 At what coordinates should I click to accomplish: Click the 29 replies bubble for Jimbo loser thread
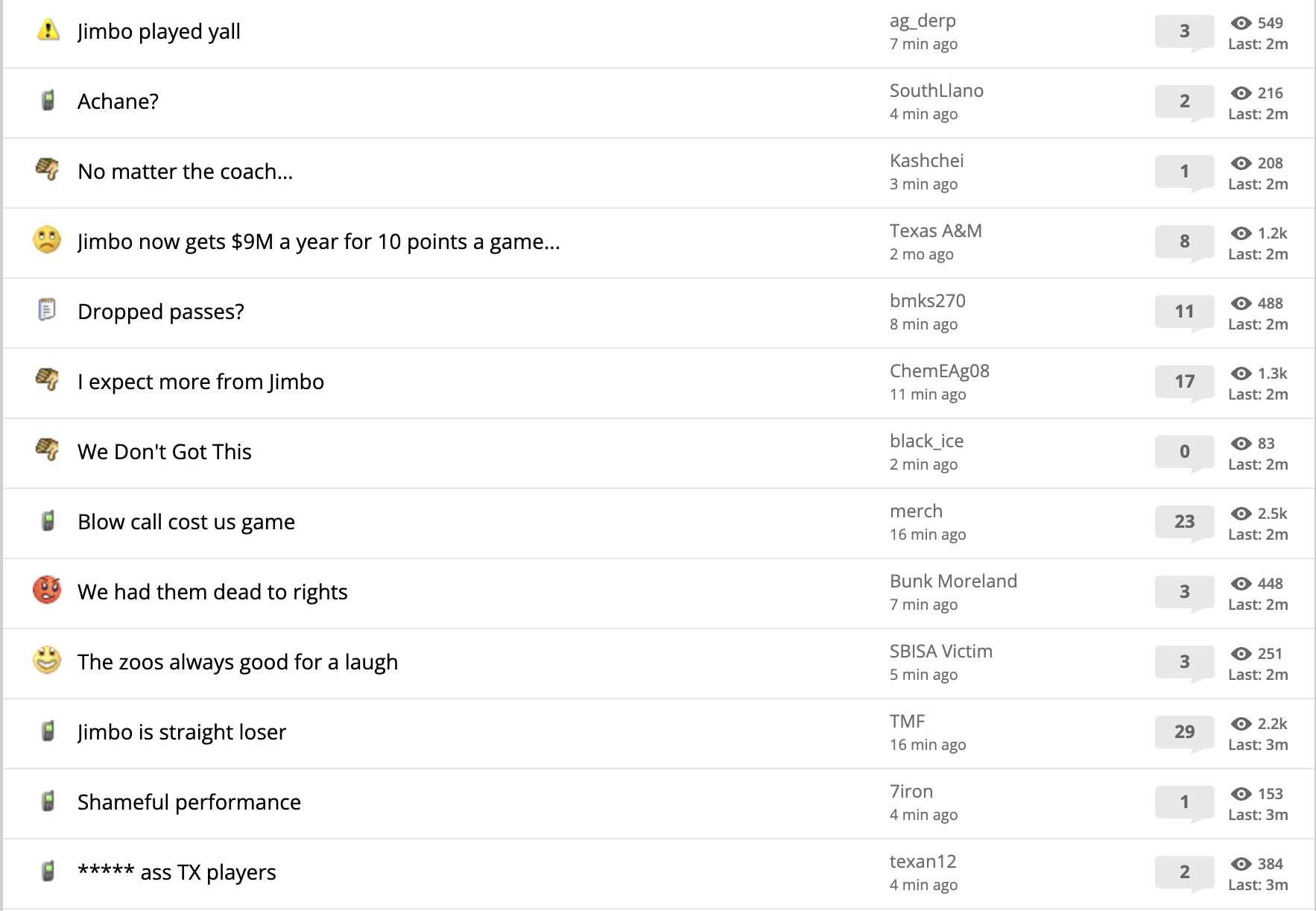click(1184, 732)
